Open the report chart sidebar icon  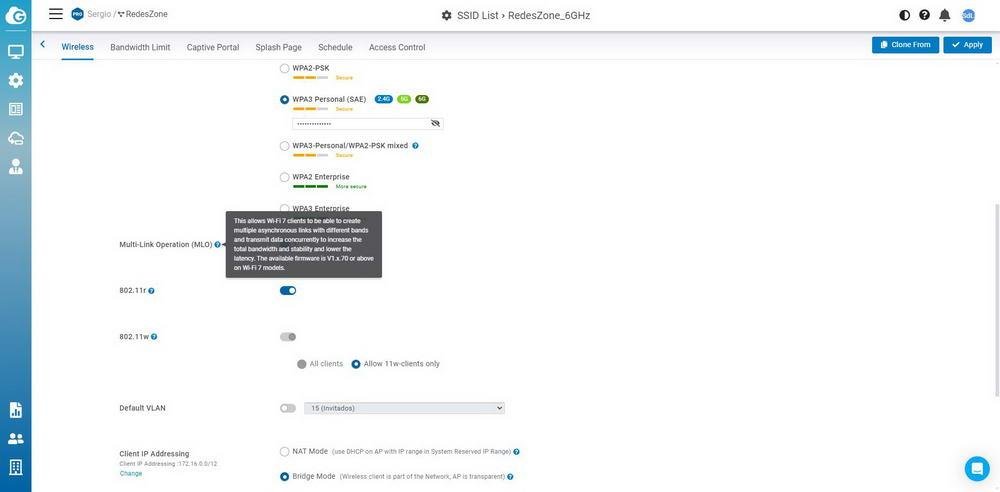(15, 410)
